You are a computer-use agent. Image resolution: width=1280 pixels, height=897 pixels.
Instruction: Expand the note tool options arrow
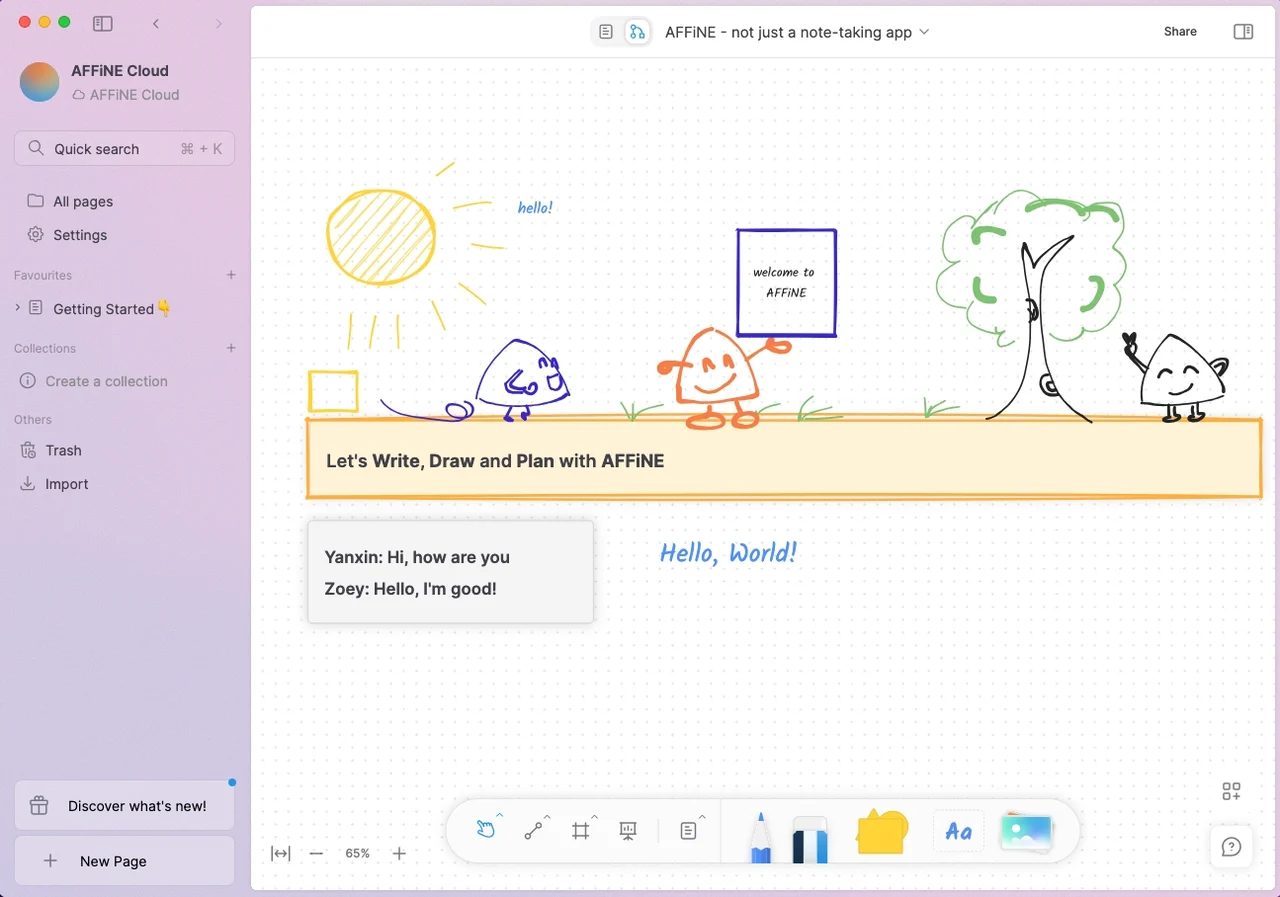click(x=702, y=816)
